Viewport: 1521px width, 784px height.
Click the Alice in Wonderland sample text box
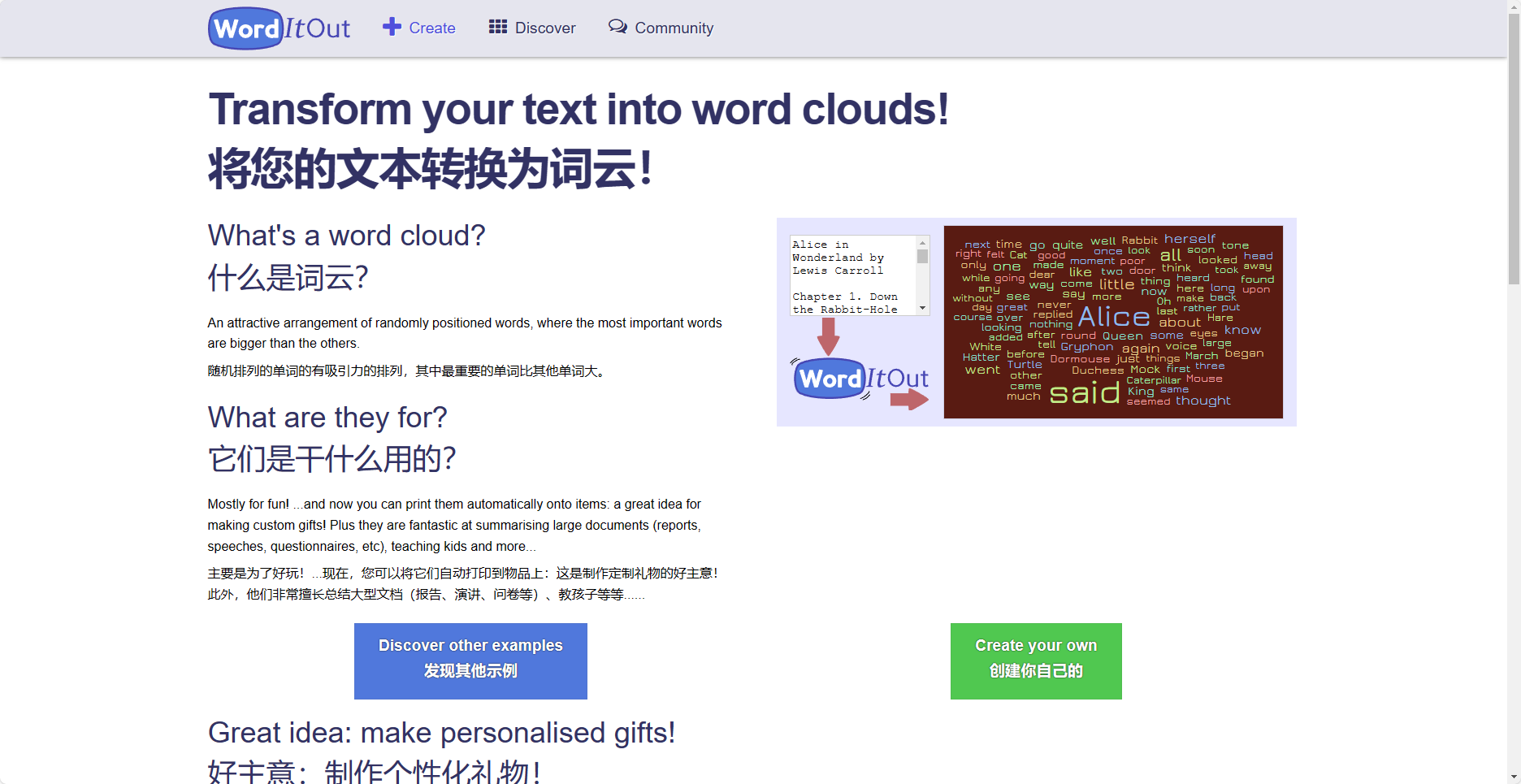(860, 275)
